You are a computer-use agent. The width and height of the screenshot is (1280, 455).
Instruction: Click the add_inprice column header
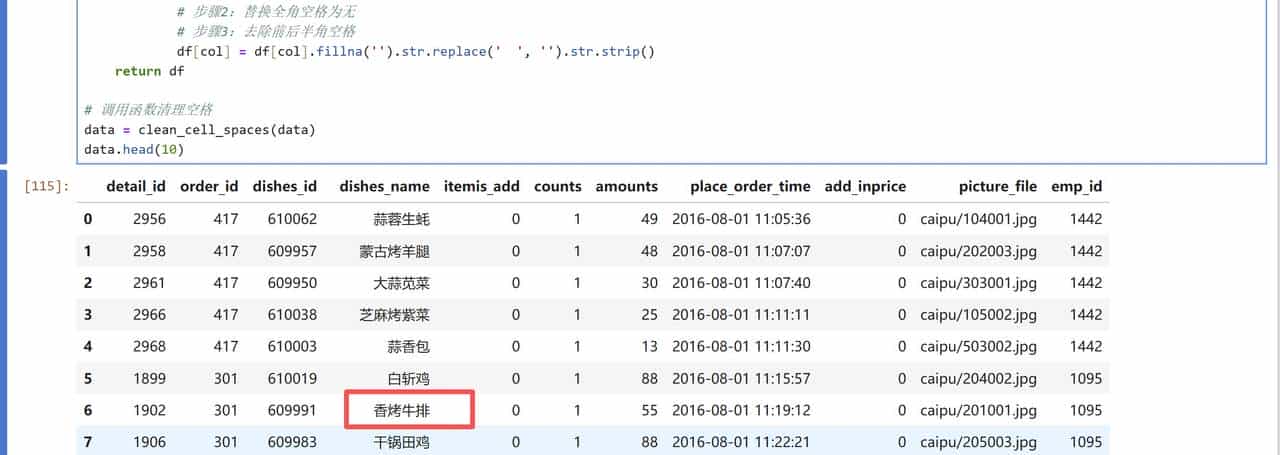(865, 186)
